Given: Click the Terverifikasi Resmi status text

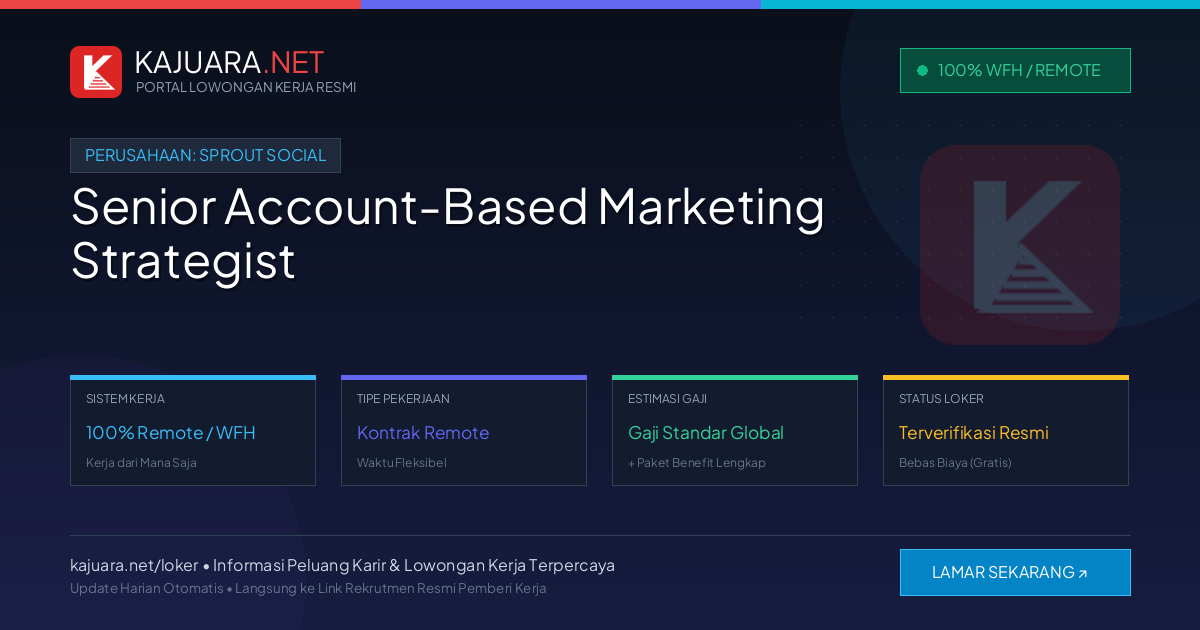Looking at the screenshot, I should (x=973, y=433).
